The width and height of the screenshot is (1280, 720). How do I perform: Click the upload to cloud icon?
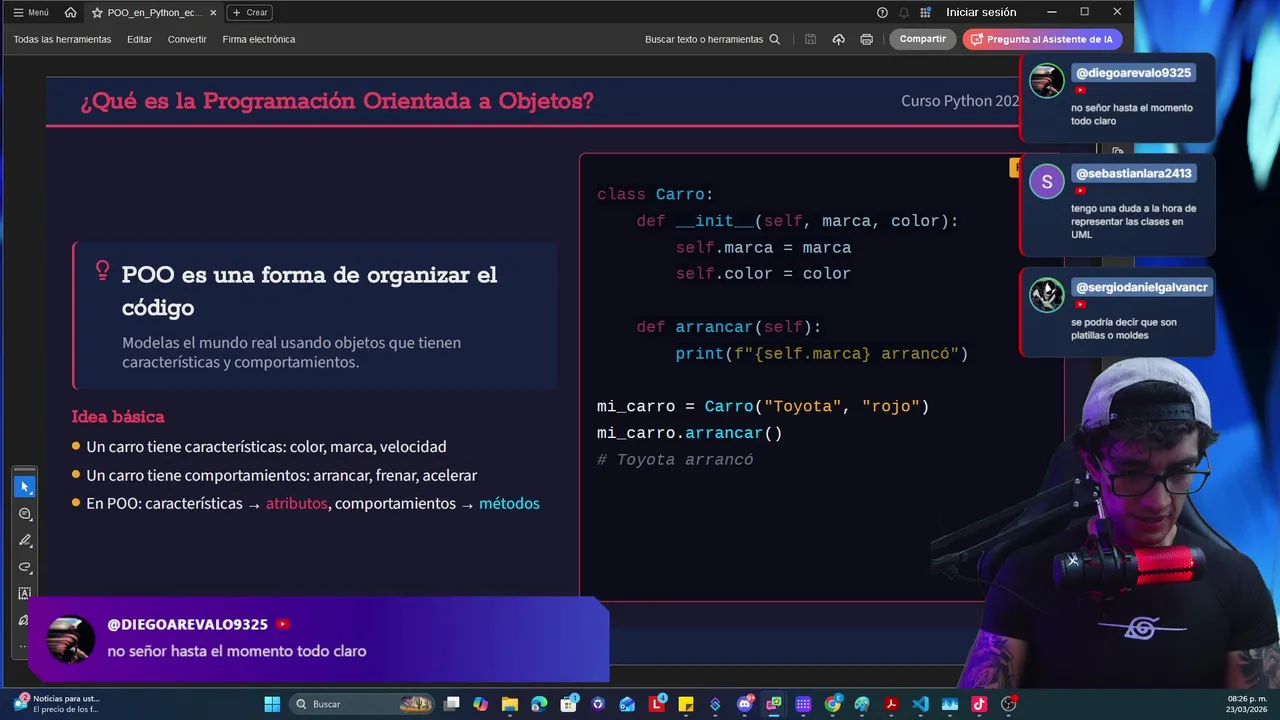click(838, 39)
